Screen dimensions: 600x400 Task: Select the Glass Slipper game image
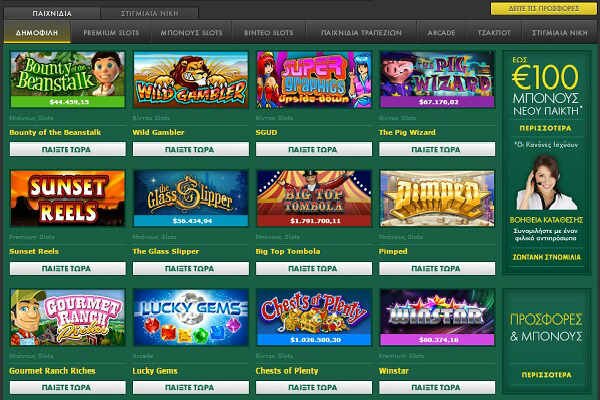tap(191, 198)
